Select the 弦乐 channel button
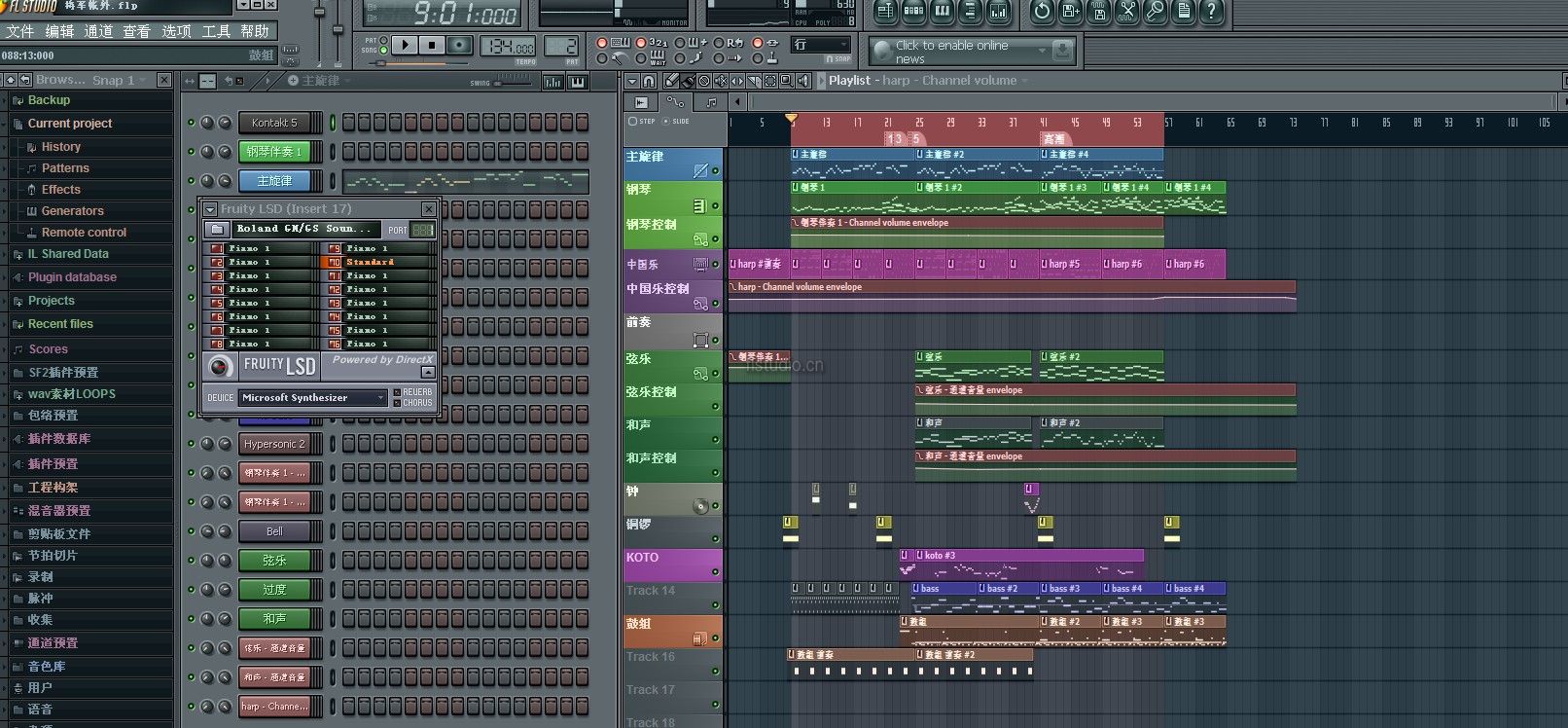 pos(274,561)
